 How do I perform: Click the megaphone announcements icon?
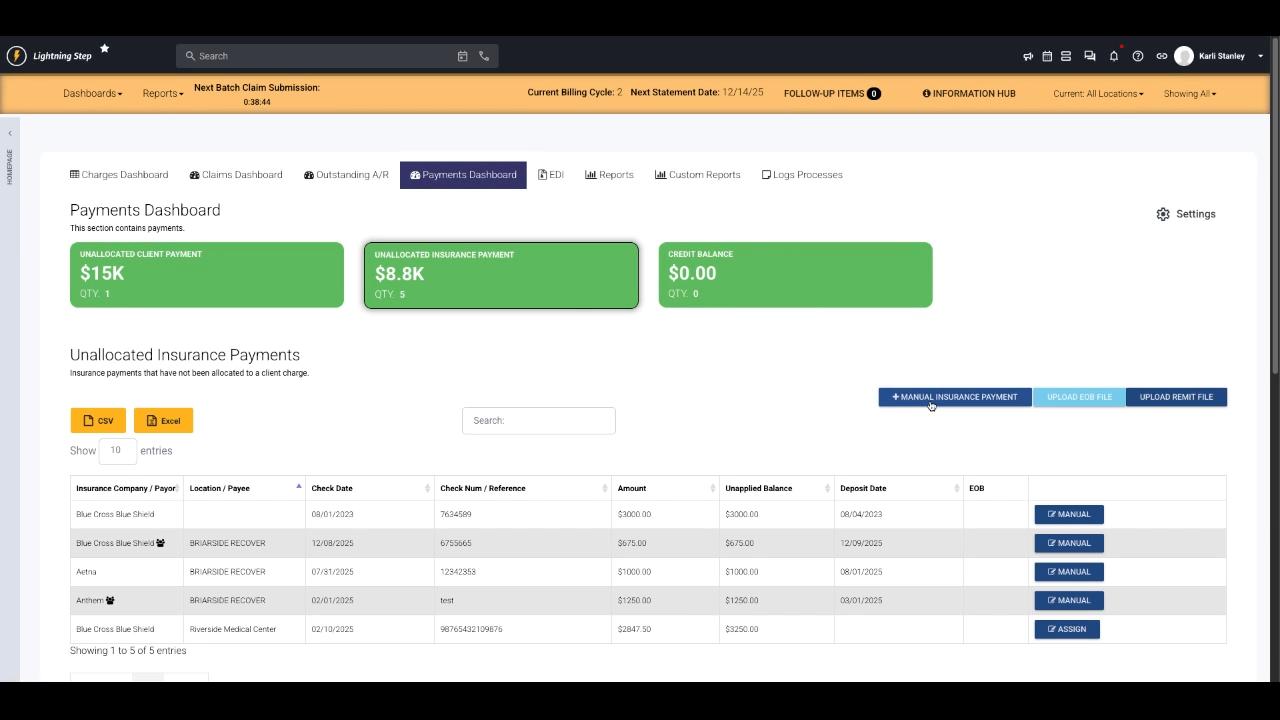(x=1028, y=56)
